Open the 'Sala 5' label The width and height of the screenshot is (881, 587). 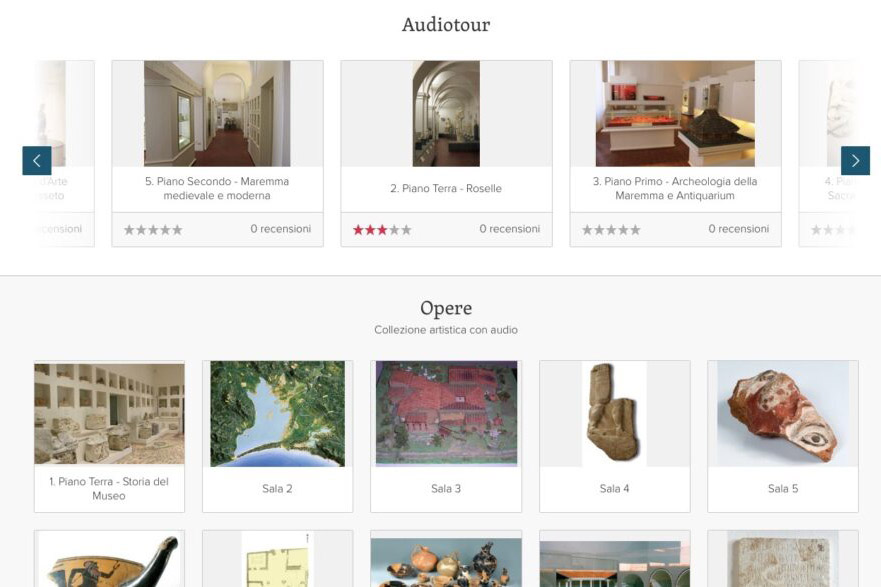783,488
